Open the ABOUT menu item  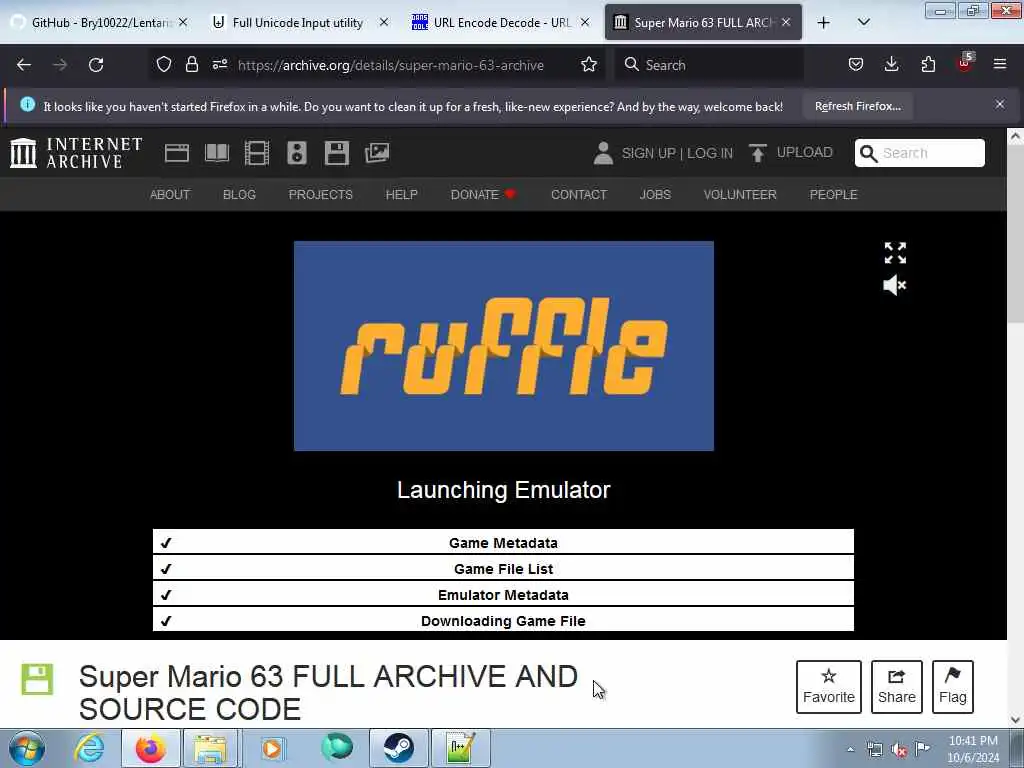pos(170,195)
